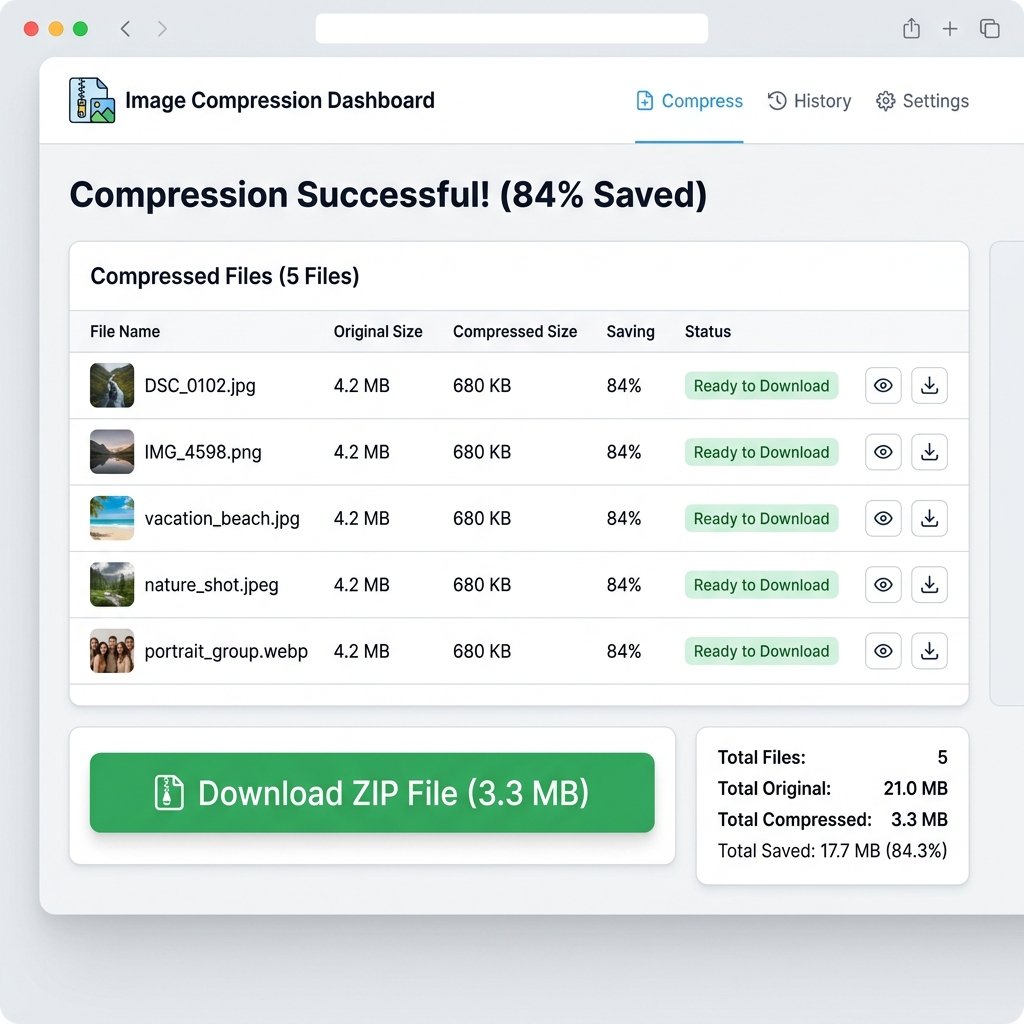
Task: Click the Saving column header
Action: tap(630, 332)
